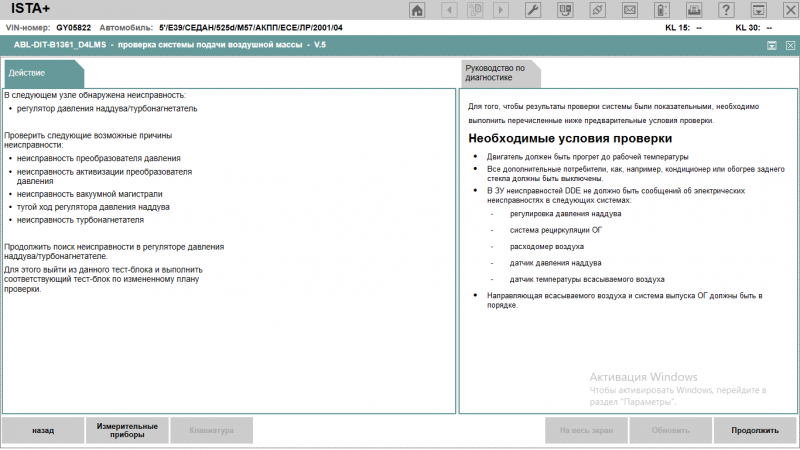Screen dimensions: 800x450
Task: Click 'неисправность преобразователя давления' bullet
Action: pyautogui.click(x=98, y=159)
